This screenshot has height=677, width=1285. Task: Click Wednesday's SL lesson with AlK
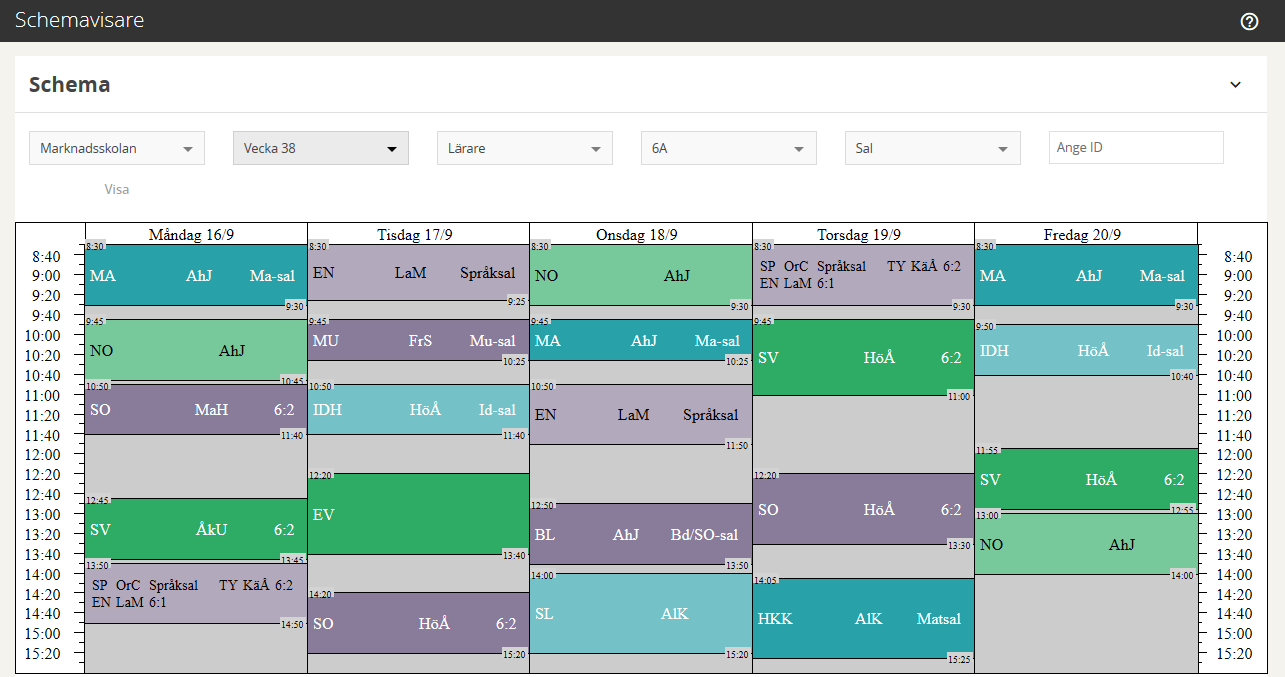640,613
